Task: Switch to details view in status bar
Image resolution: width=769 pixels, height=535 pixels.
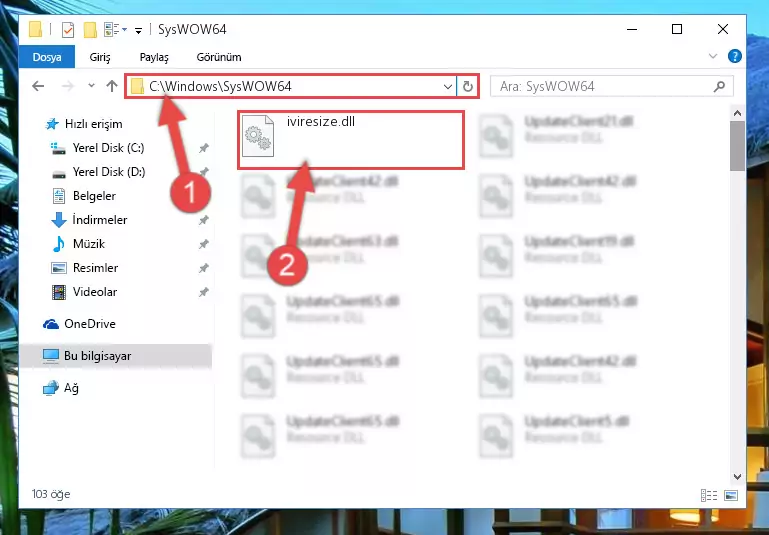Action: click(x=709, y=495)
